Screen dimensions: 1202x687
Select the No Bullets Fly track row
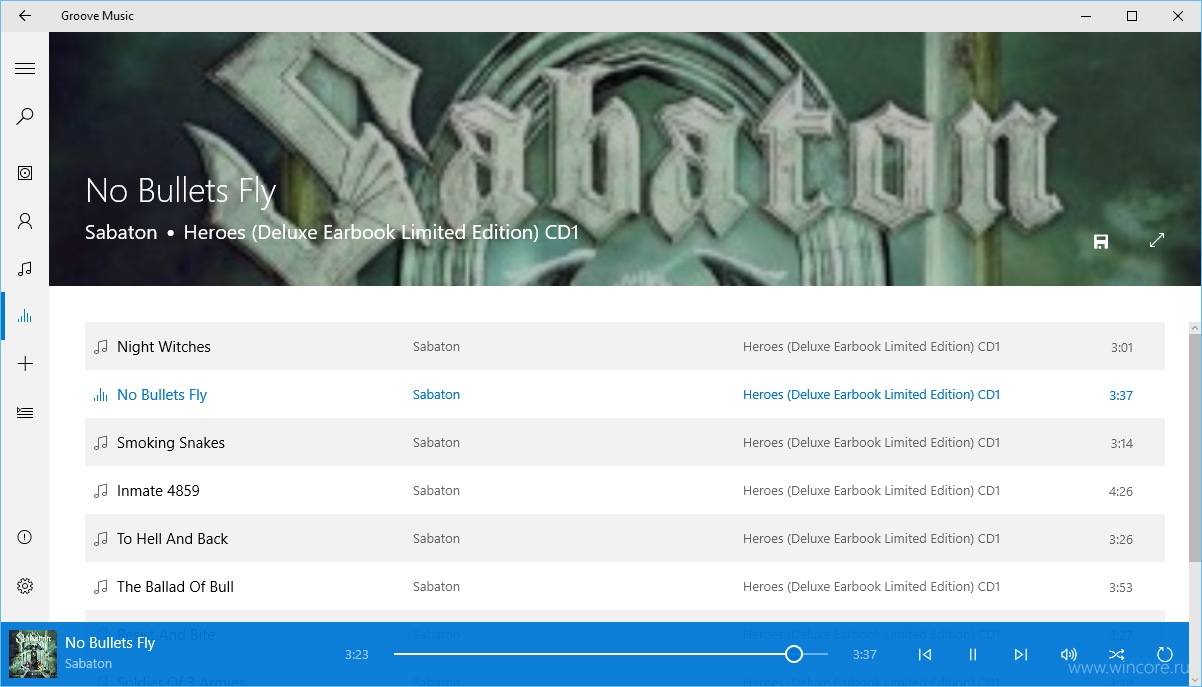(625, 395)
